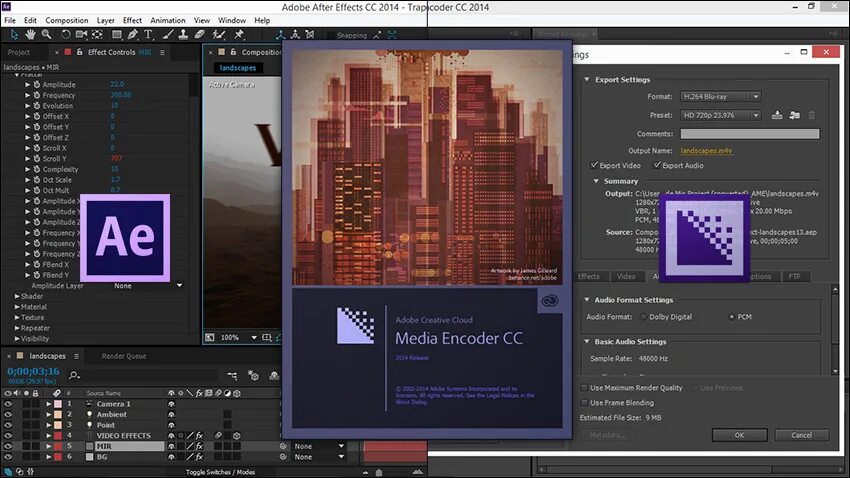Select the Puppet Pin tool
The image size is (850, 478).
(239, 35)
